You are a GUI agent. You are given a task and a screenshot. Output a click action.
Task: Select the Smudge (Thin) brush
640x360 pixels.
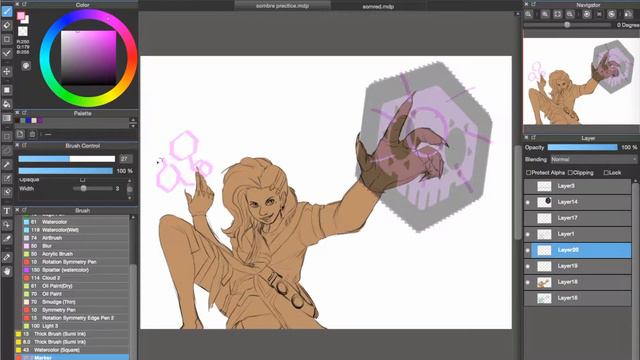[76, 302]
